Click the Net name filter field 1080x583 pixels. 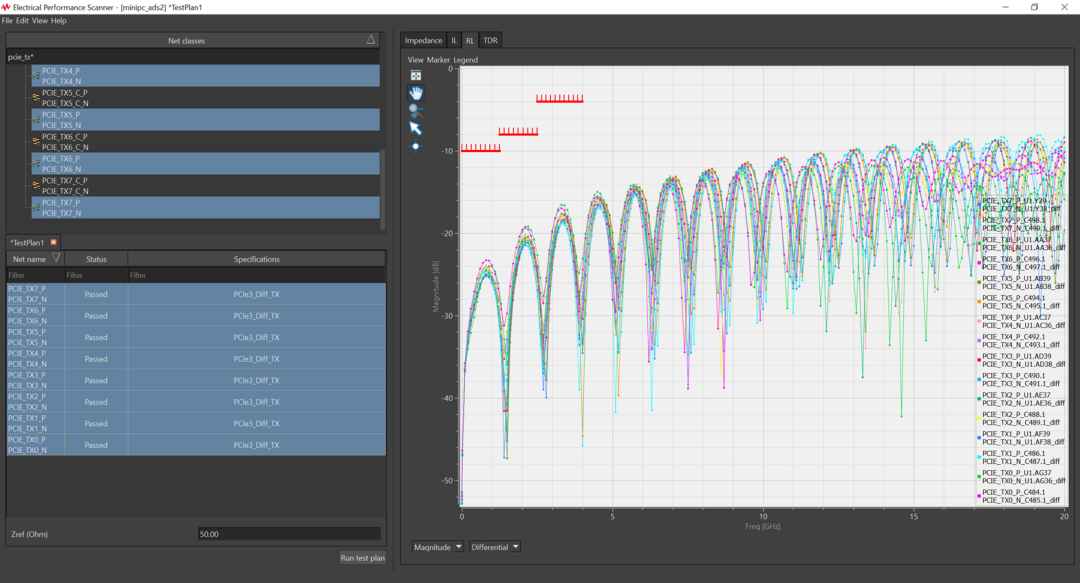[x=36, y=275]
